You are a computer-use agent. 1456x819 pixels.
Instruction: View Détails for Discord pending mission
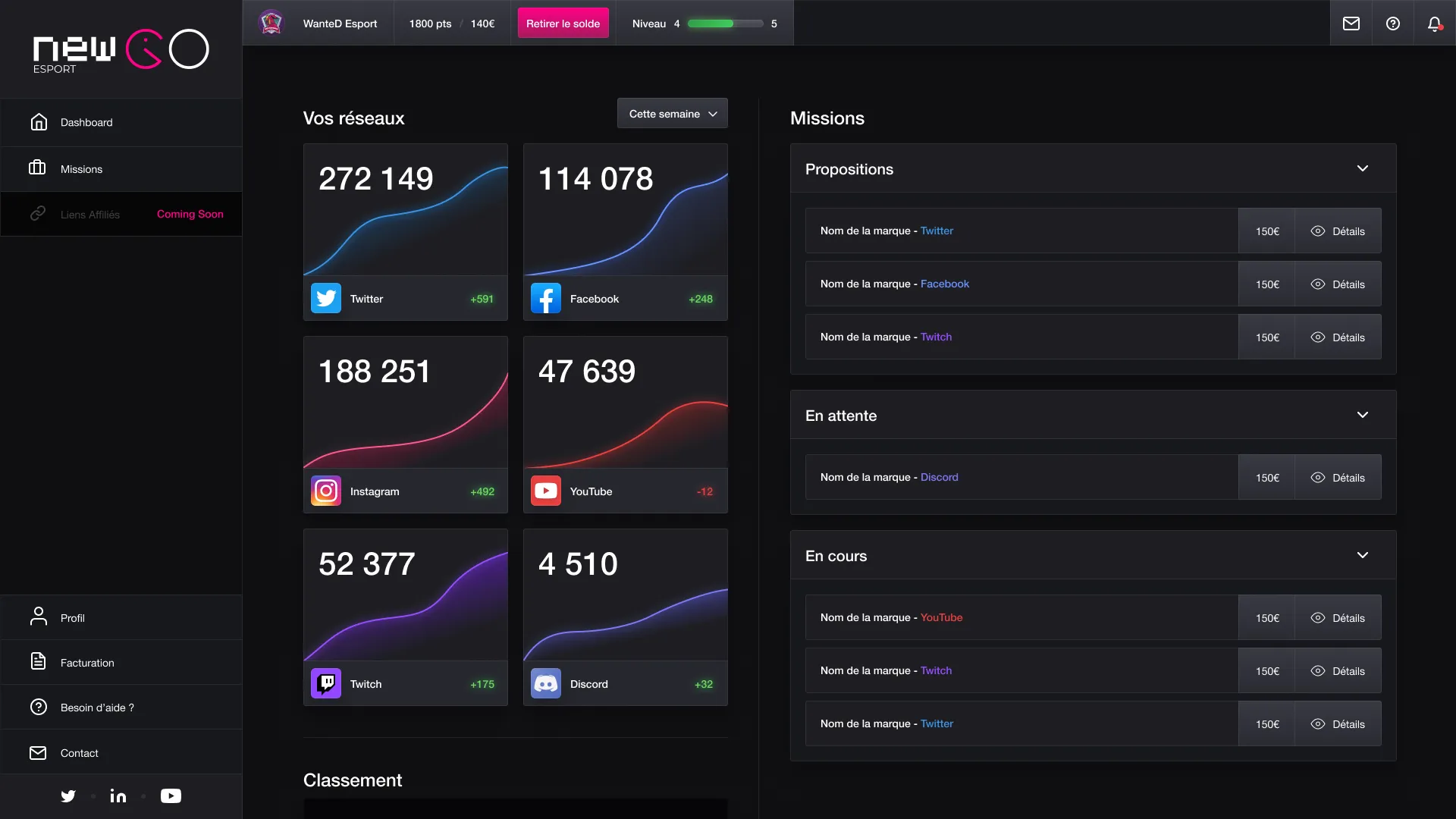1338,477
